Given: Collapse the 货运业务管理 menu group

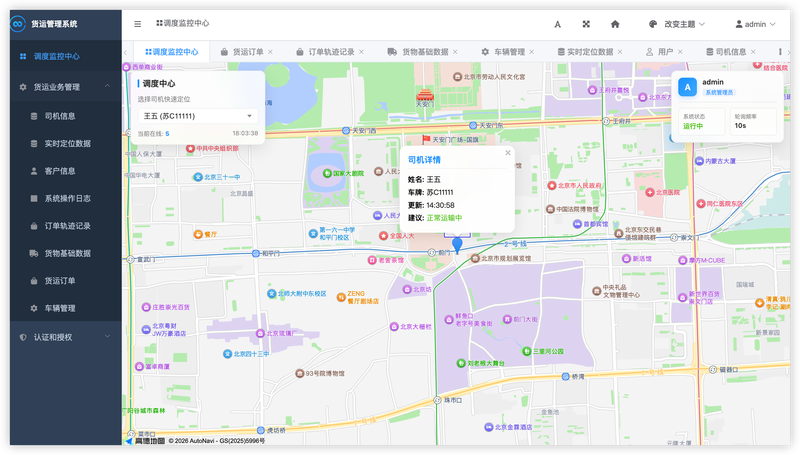Looking at the screenshot, I should (x=66, y=87).
